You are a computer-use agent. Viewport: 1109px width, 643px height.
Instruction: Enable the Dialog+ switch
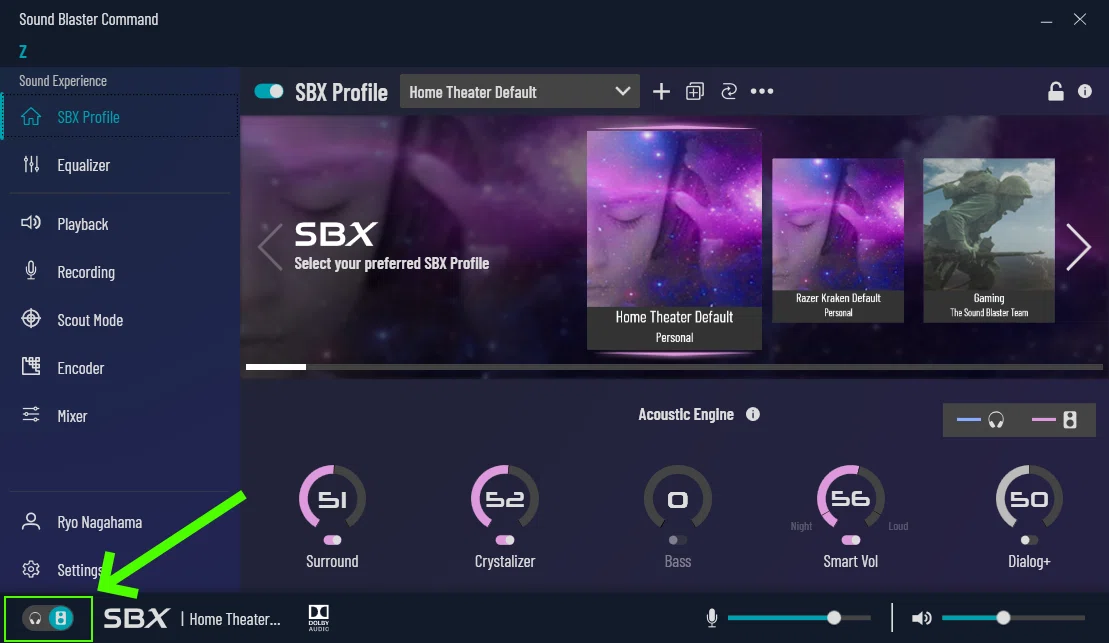tap(1029, 540)
